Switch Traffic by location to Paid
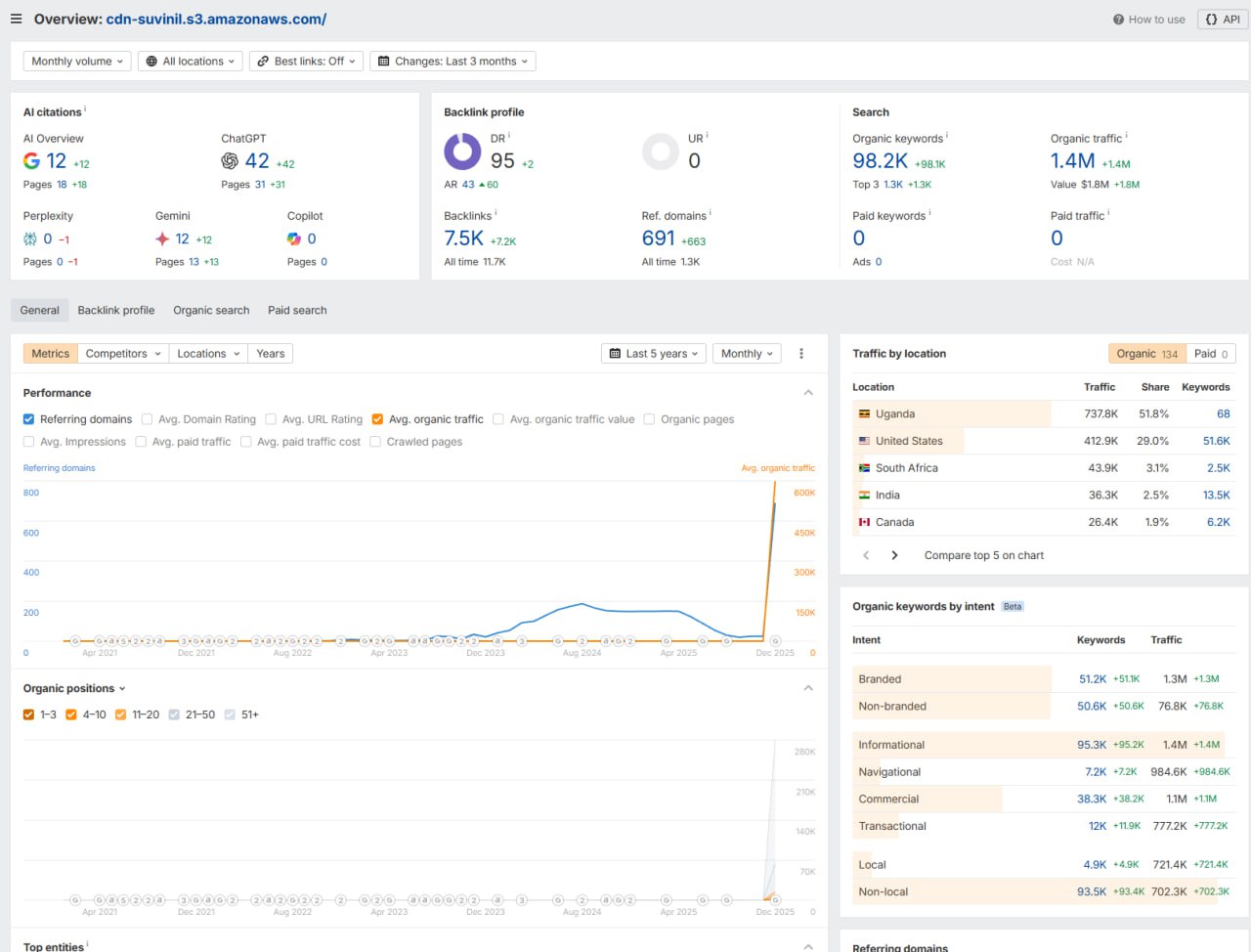The width and height of the screenshot is (1251, 952). click(x=1211, y=354)
